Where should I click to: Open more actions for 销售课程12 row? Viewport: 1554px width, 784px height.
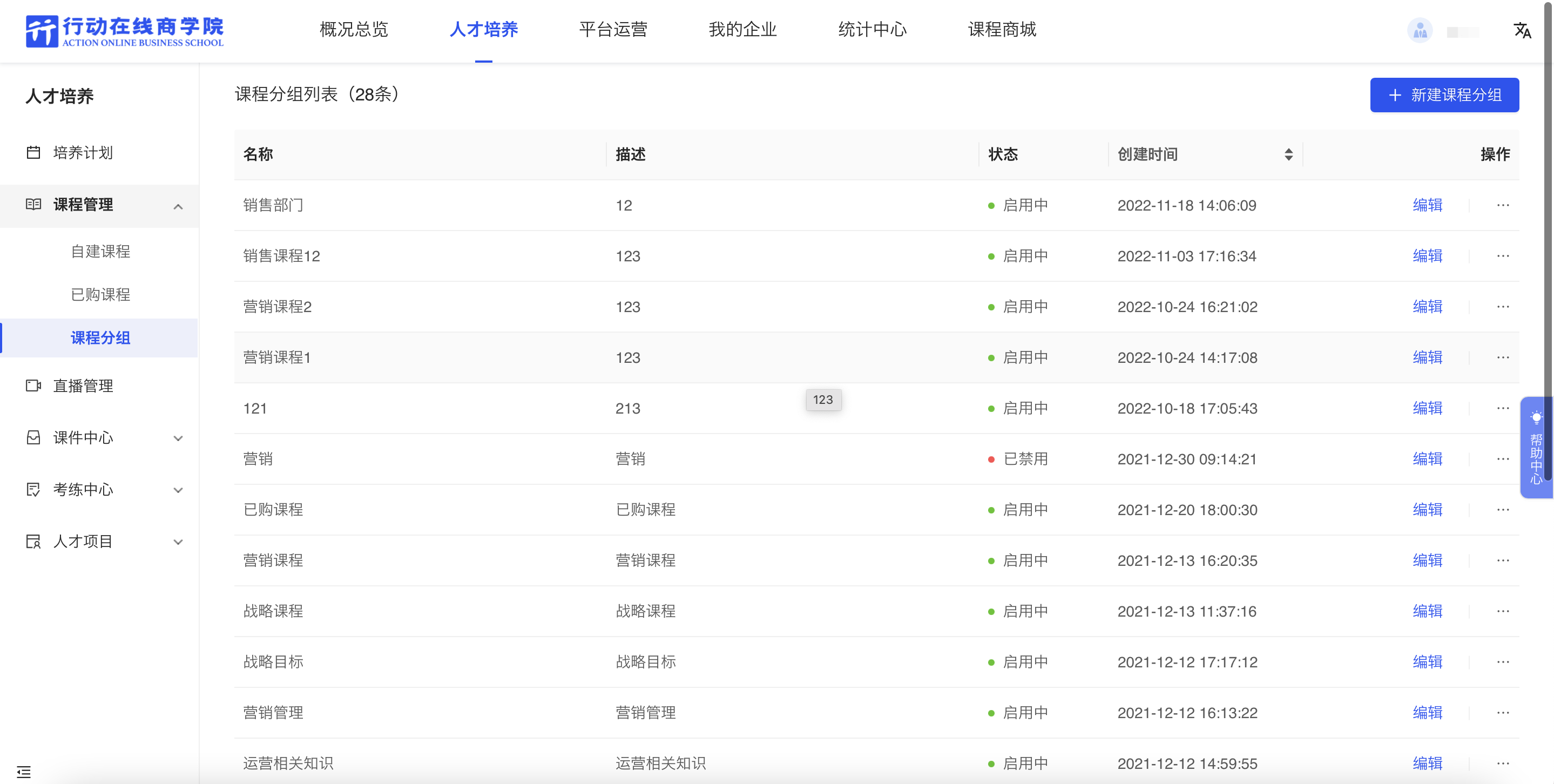pyautogui.click(x=1503, y=256)
